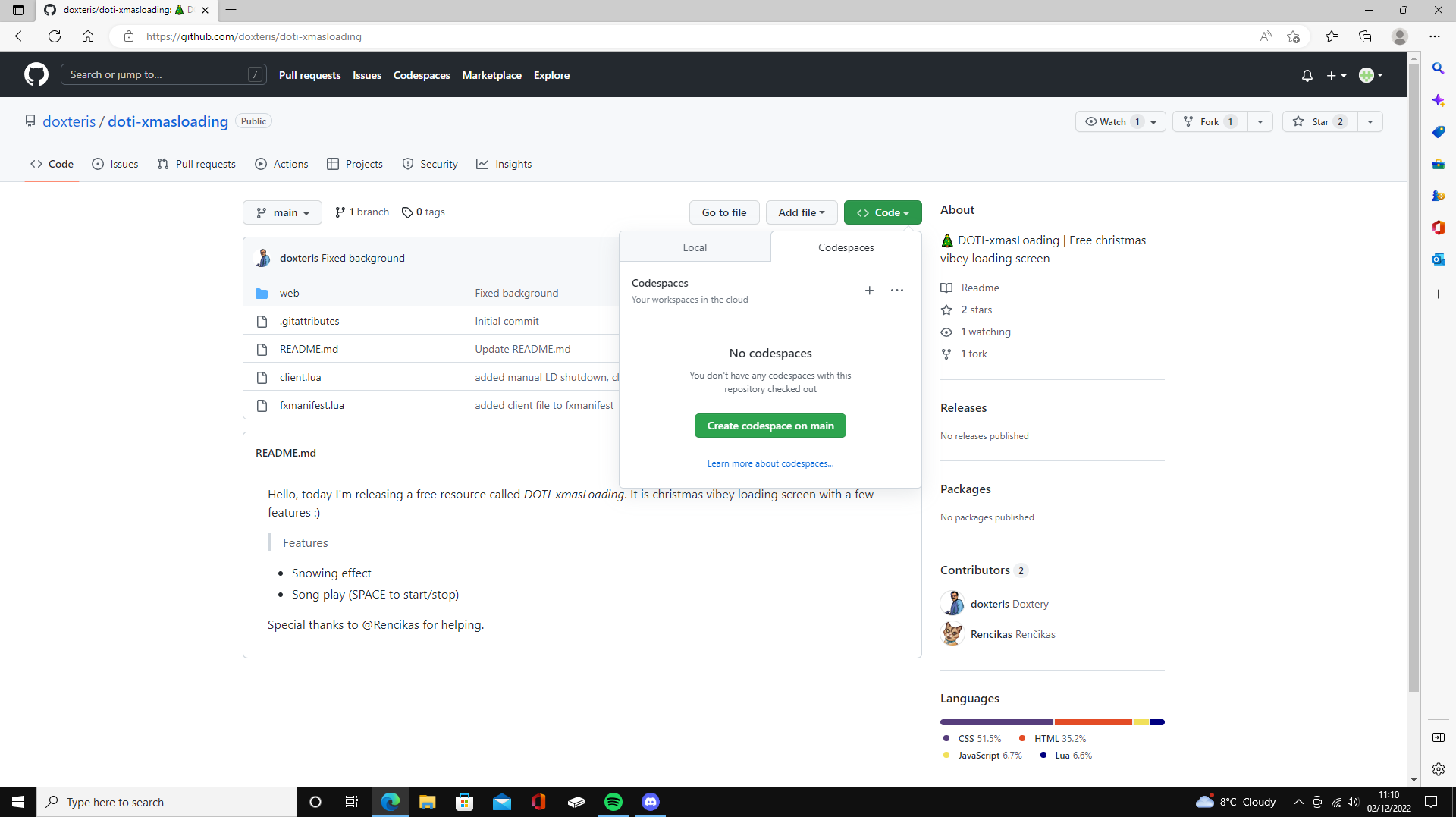The height and width of the screenshot is (817, 1456).
Task: Expand the Fork options arrow
Action: (1260, 121)
